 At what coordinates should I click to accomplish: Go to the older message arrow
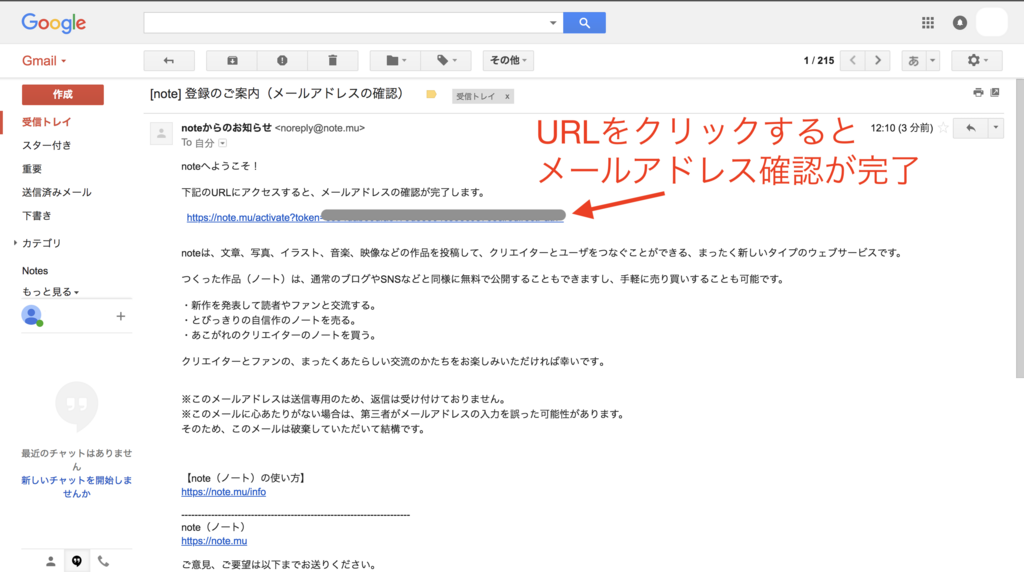pos(878,60)
